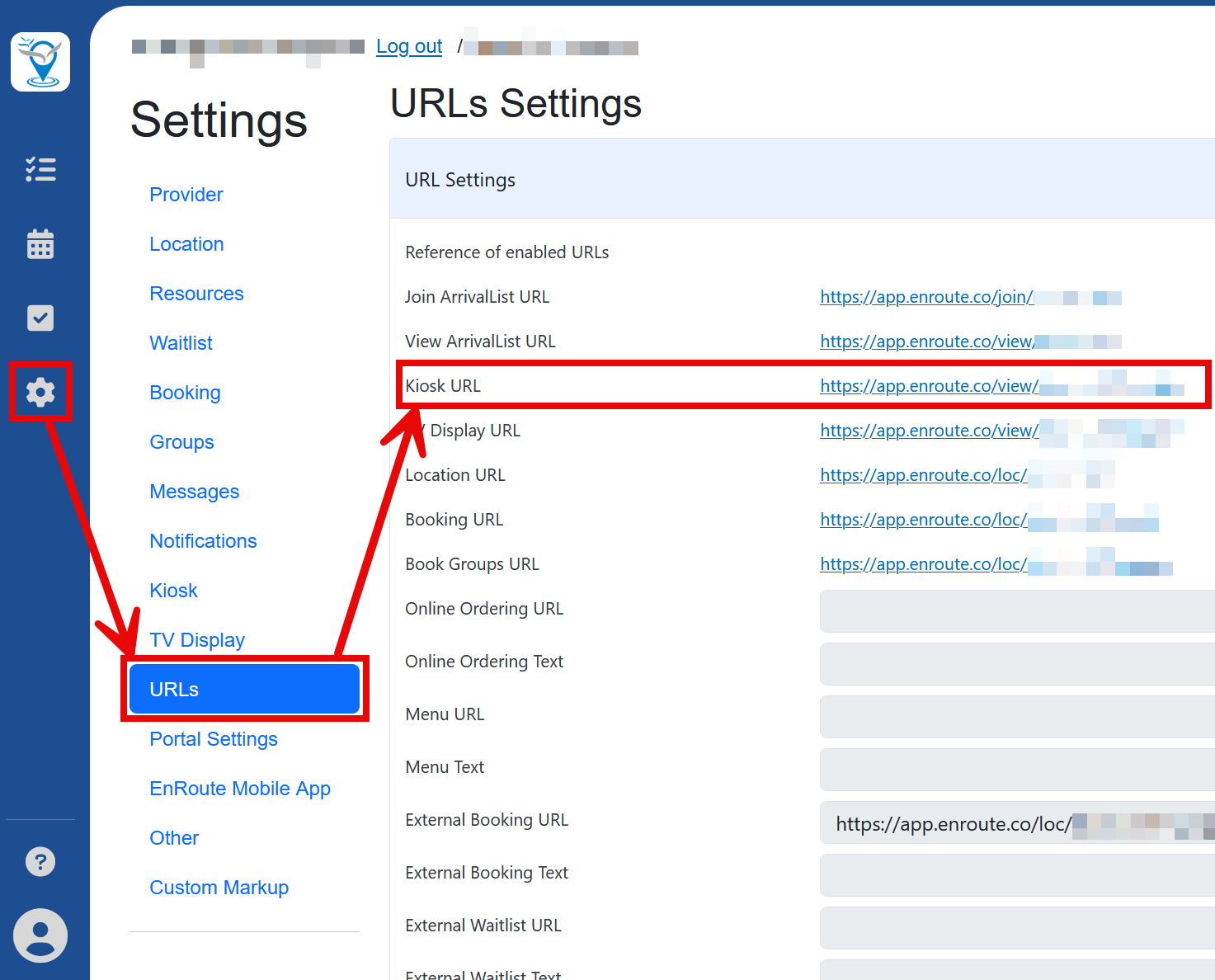Open Provider settings
This screenshot has width=1215, height=980.
pos(186,195)
